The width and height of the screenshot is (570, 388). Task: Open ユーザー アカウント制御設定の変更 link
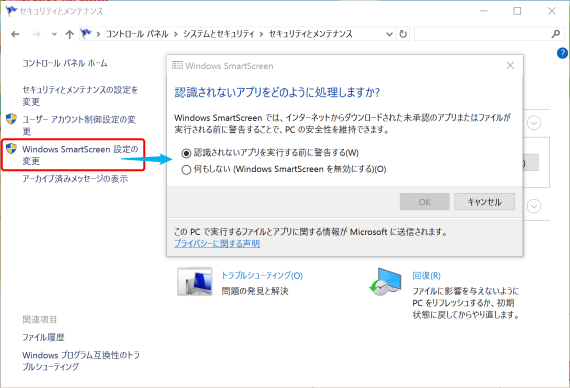(x=79, y=125)
